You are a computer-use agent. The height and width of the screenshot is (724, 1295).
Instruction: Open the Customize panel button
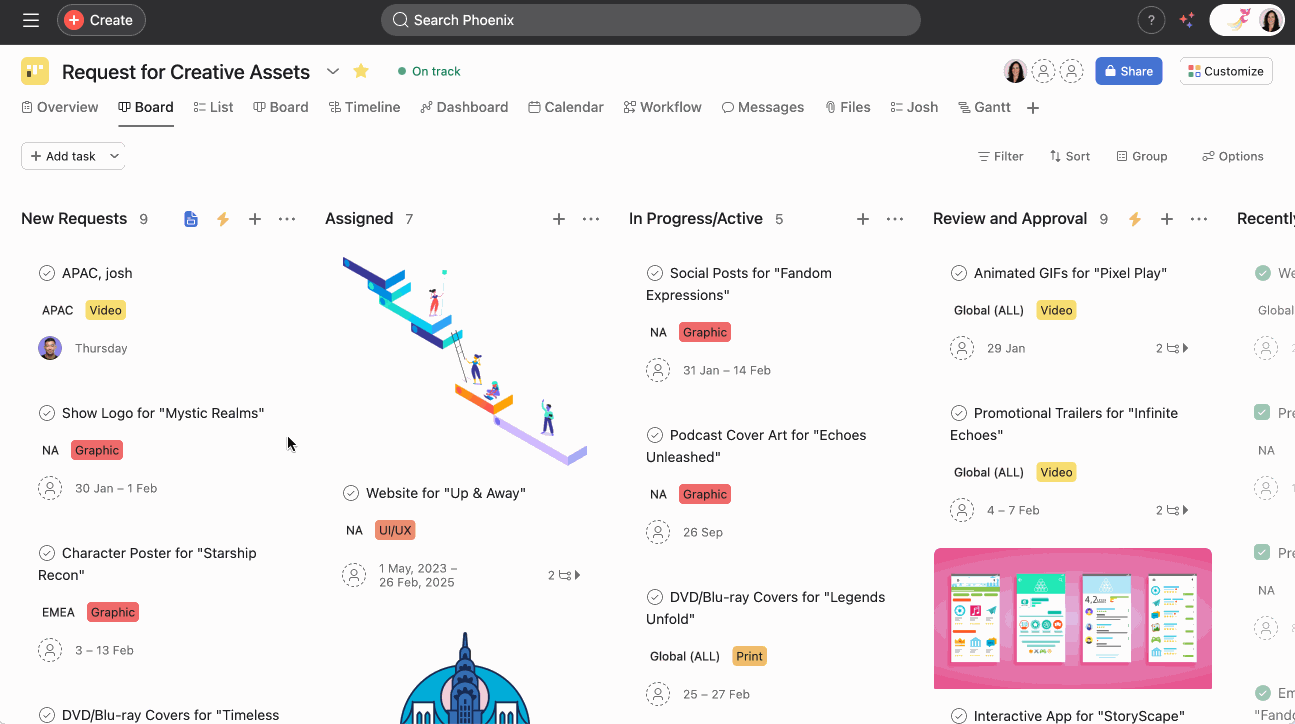tap(1225, 71)
